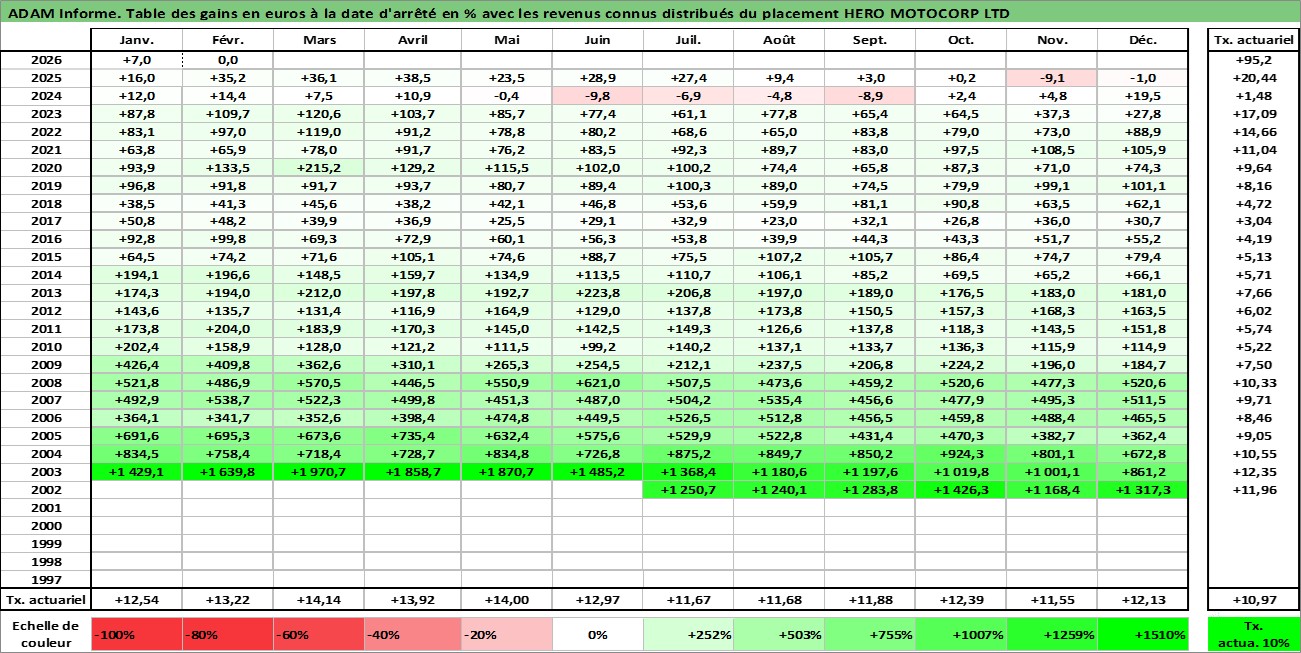Select the Nov. column header
The height and width of the screenshot is (653, 1301).
(x=1052, y=40)
